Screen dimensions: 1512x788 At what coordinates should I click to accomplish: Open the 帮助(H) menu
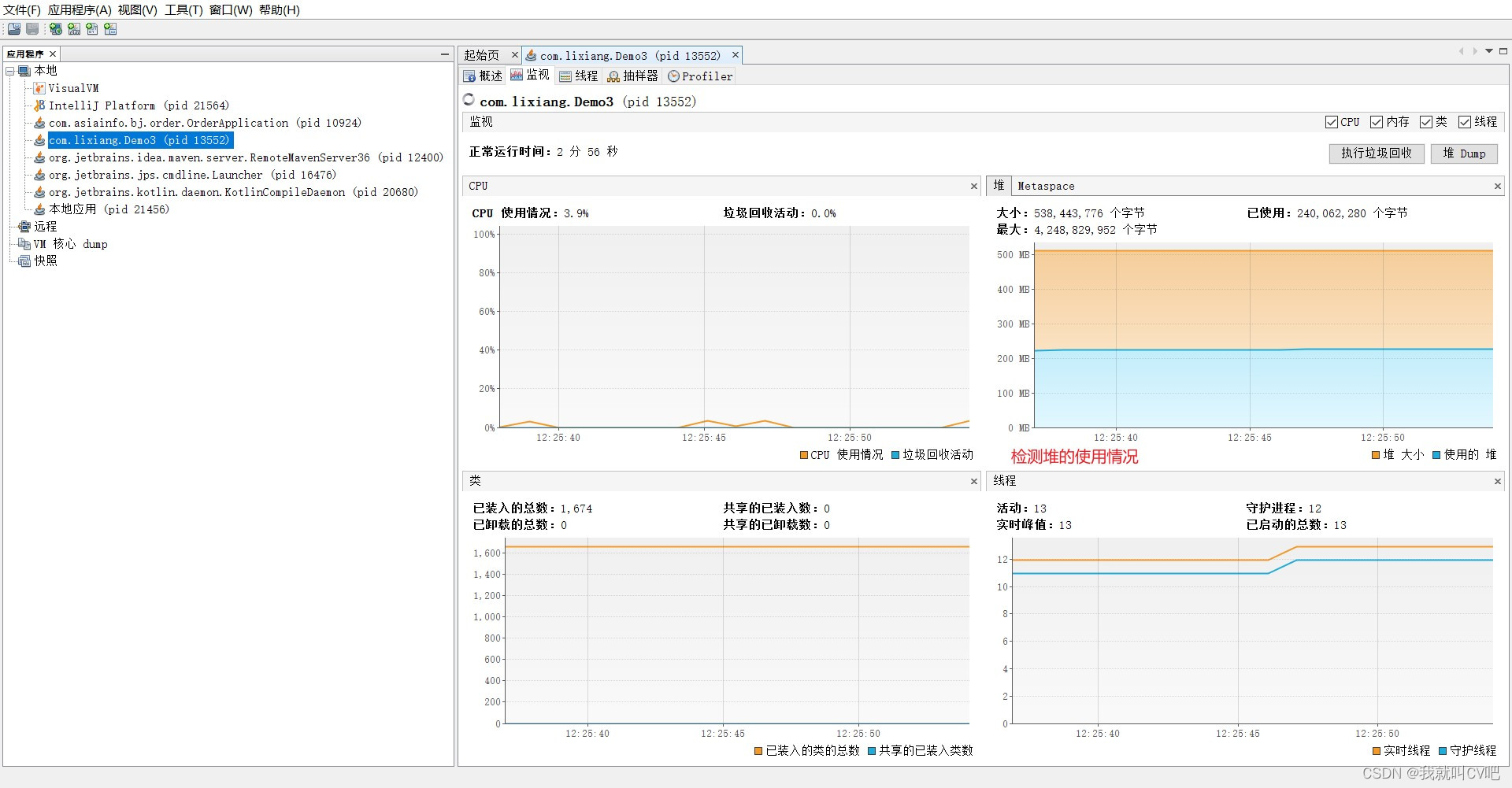pyautogui.click(x=280, y=10)
